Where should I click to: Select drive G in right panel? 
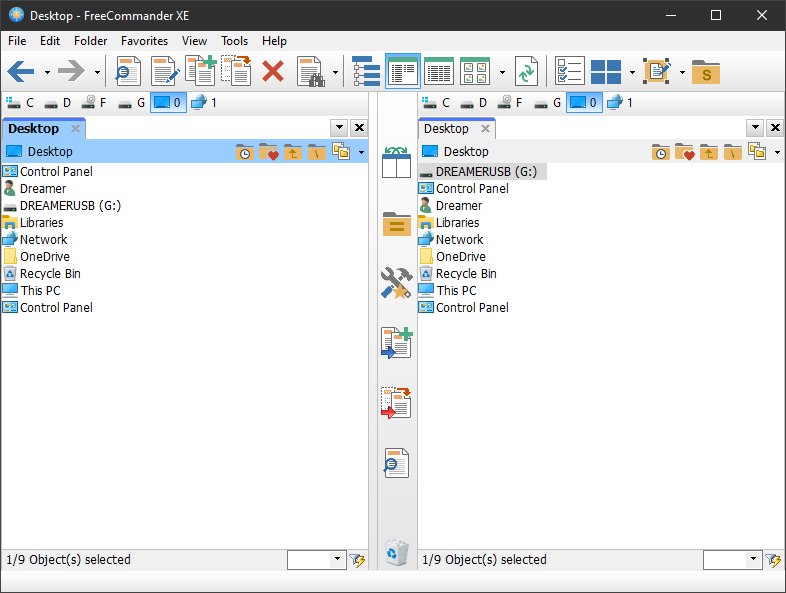tap(547, 103)
